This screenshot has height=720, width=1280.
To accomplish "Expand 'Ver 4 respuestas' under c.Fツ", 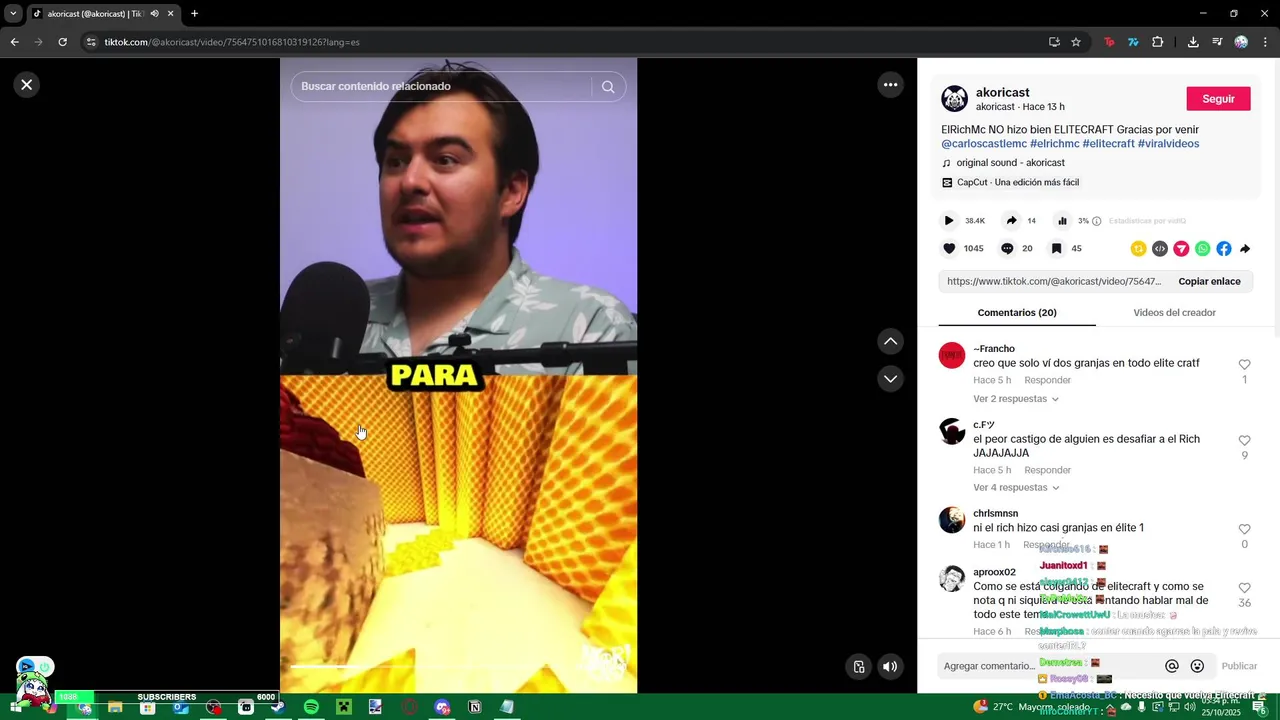I will click(x=1015, y=488).
